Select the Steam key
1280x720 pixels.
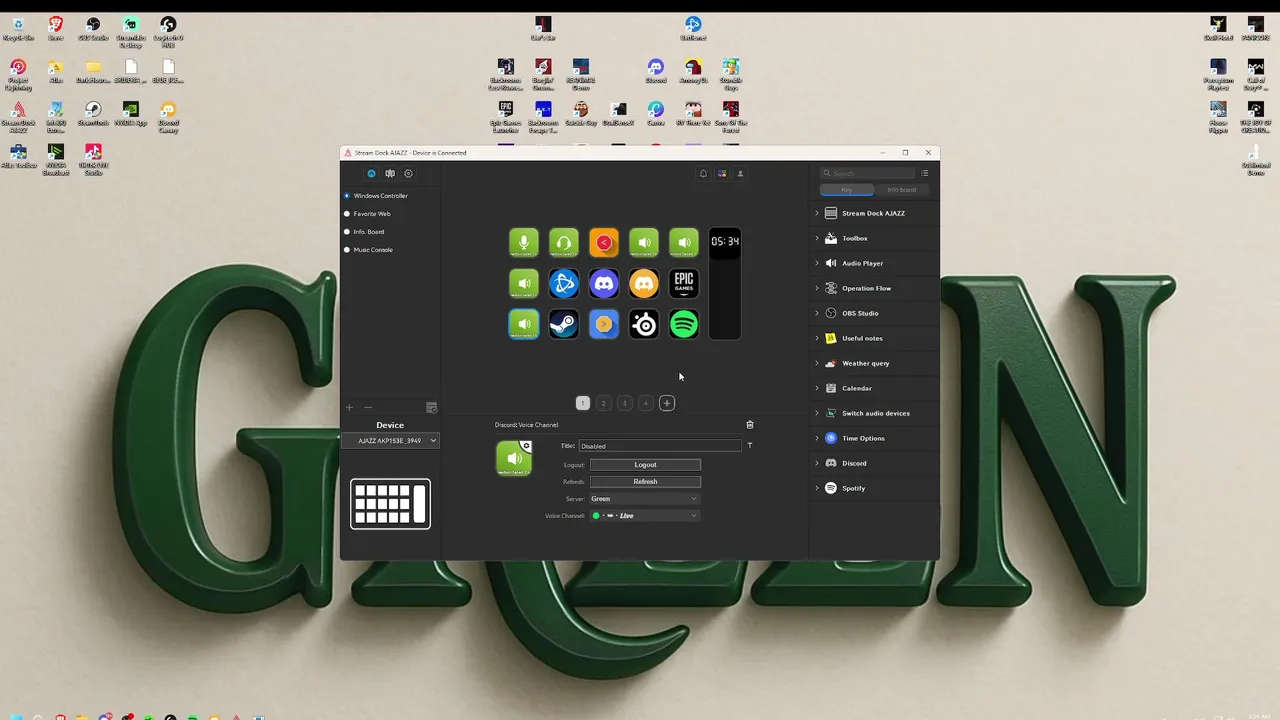[x=564, y=324]
